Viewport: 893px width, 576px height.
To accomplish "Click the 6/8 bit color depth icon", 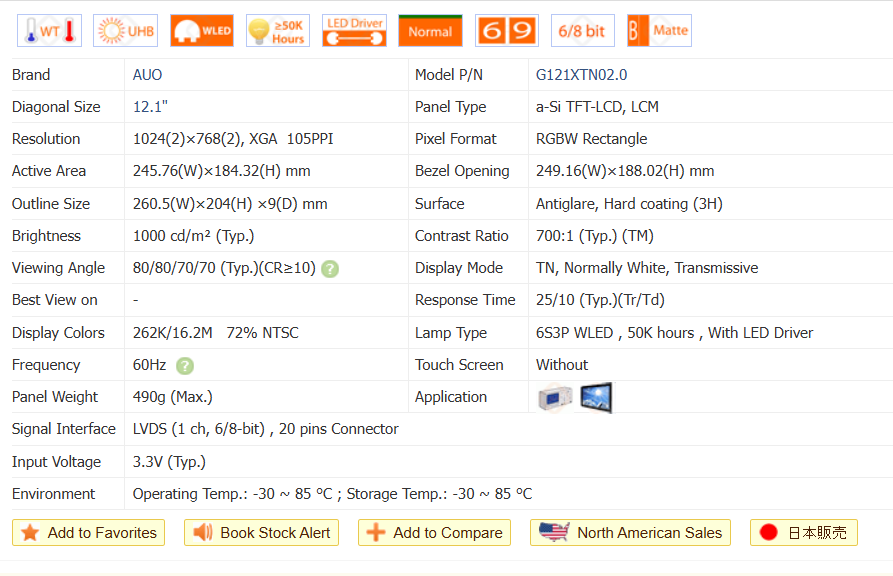I will click(582, 31).
